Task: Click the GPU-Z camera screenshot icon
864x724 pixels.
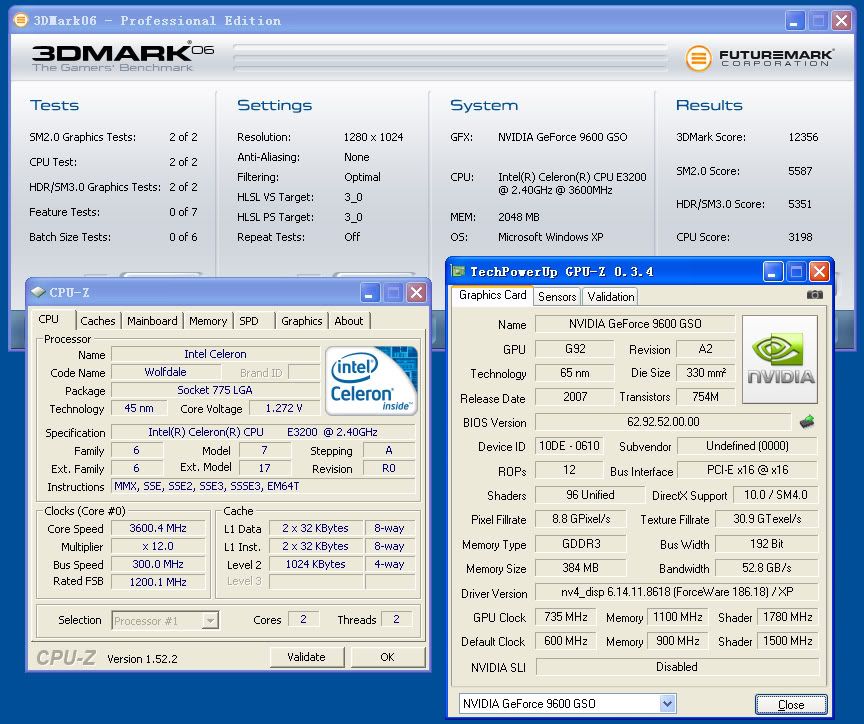Action: point(815,295)
